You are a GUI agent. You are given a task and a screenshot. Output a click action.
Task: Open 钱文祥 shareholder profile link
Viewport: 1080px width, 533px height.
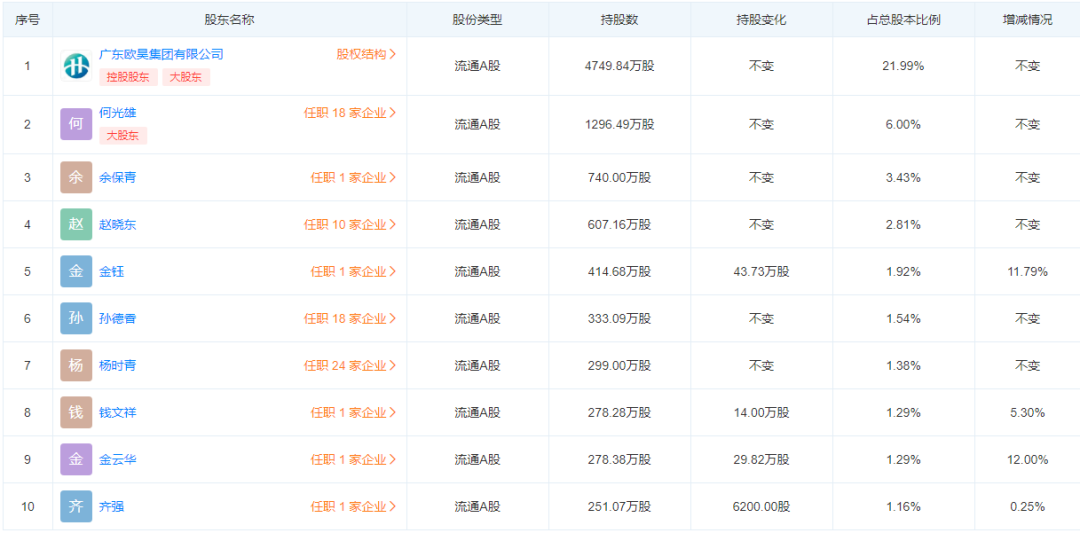point(117,412)
